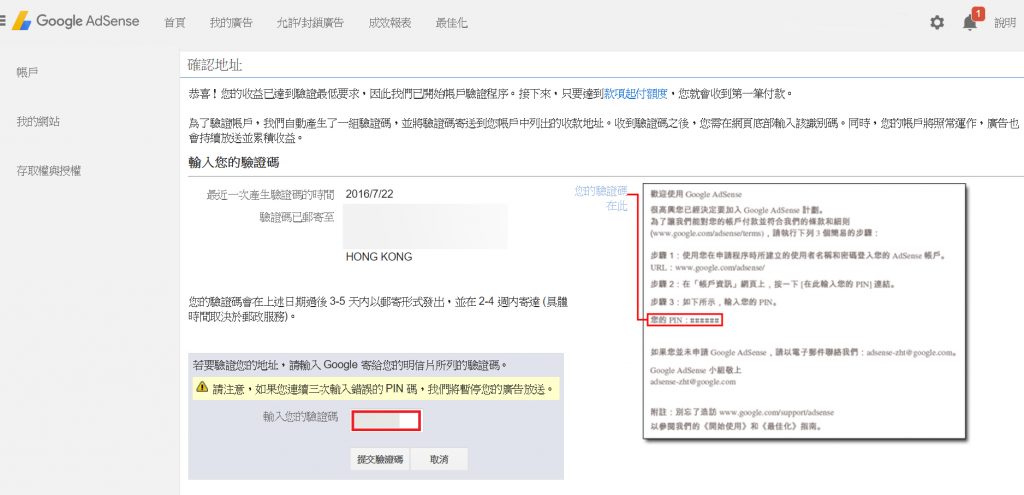The height and width of the screenshot is (495, 1024).
Task: Click the HONG KONG address text
Action: click(x=379, y=257)
